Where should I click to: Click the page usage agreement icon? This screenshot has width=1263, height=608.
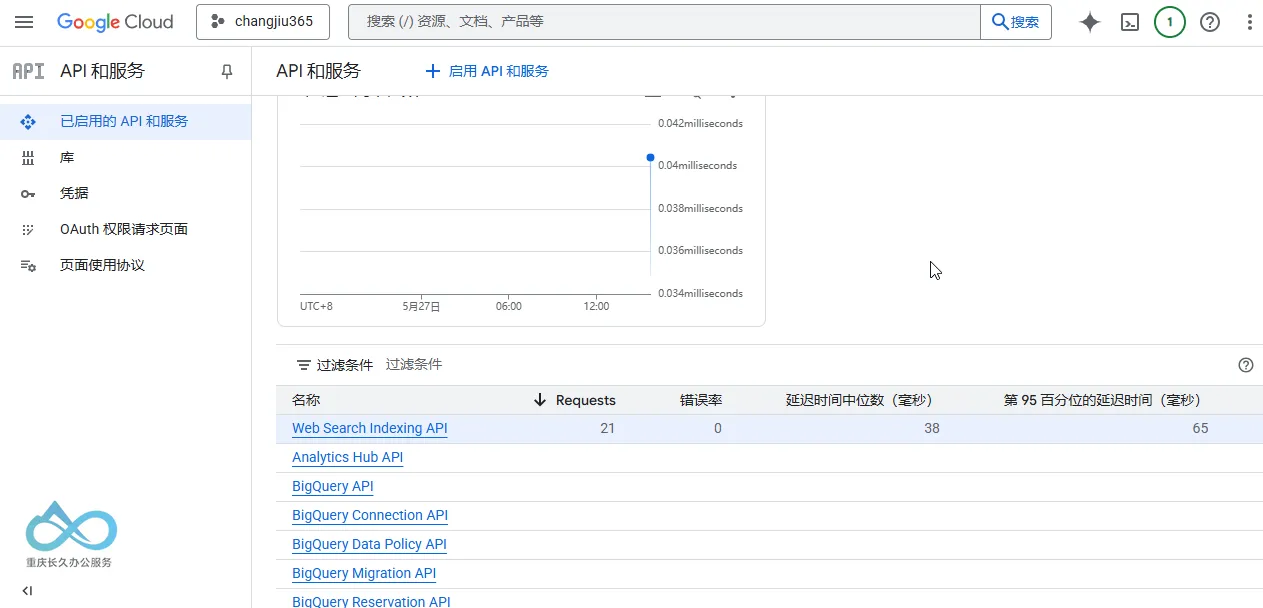point(28,265)
